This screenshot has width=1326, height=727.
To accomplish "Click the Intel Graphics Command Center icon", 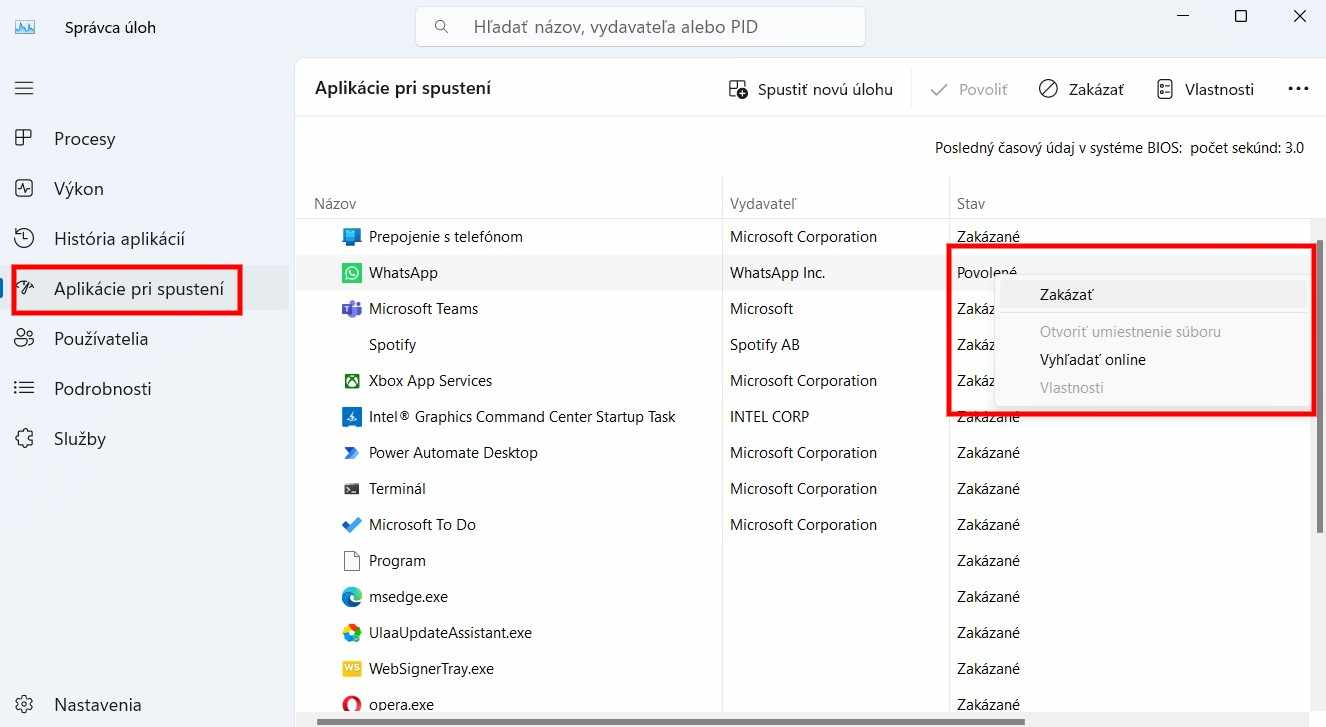I will tap(351, 417).
